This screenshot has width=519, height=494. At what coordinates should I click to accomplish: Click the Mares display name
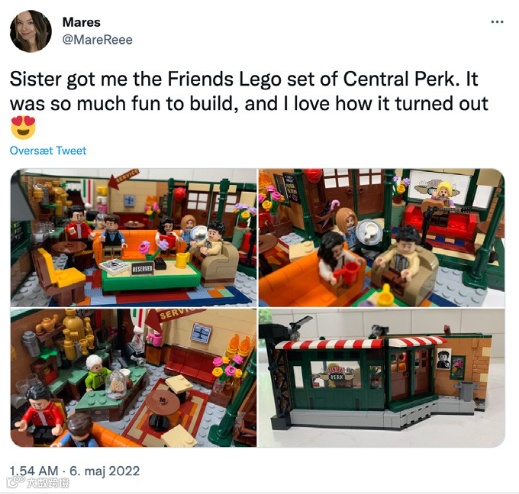(81, 22)
